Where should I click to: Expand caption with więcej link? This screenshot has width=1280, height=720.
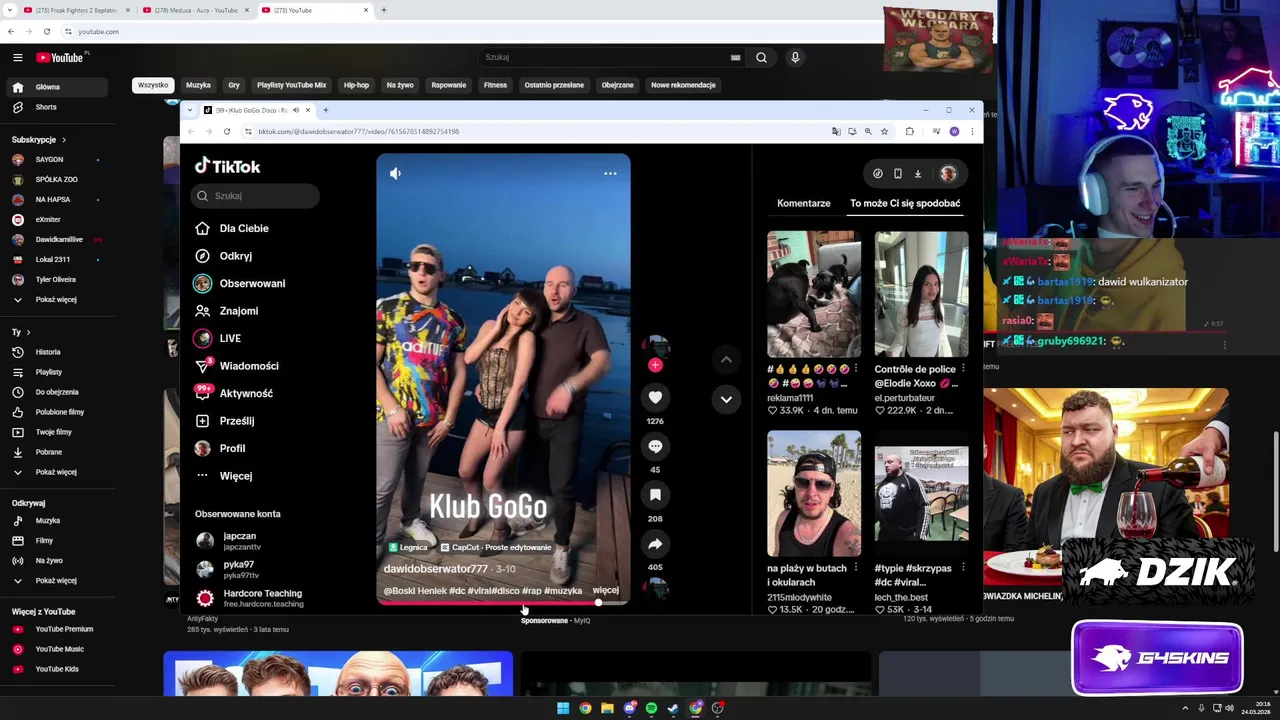tap(606, 590)
